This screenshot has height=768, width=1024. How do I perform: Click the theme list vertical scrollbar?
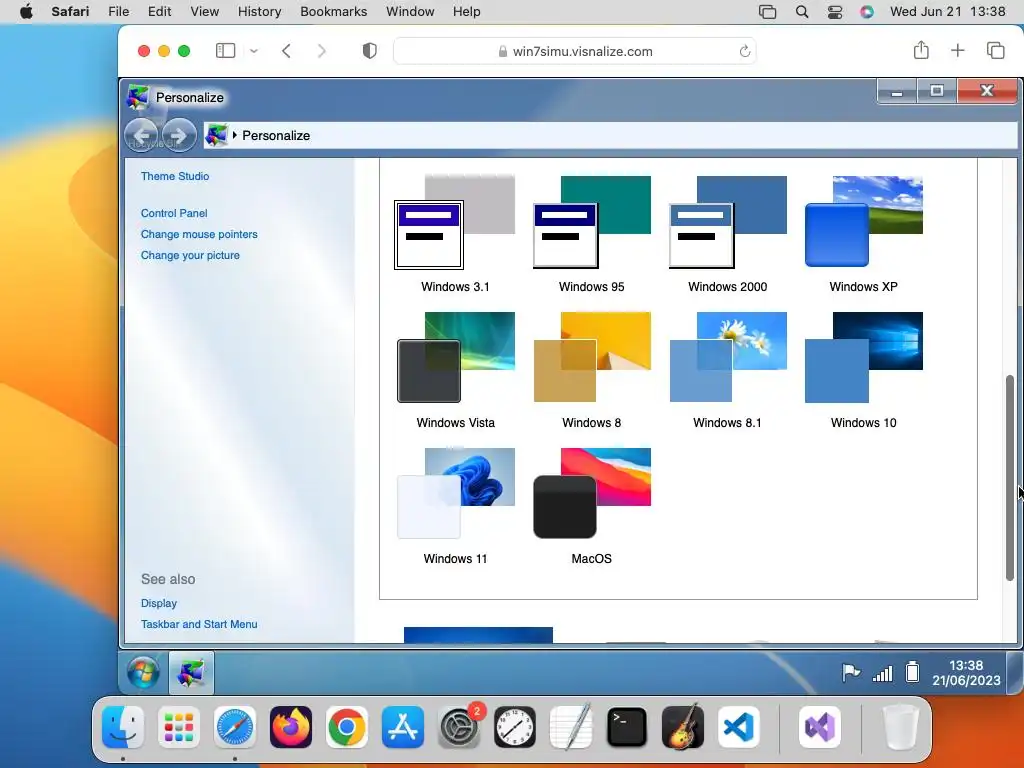tap(1010, 477)
